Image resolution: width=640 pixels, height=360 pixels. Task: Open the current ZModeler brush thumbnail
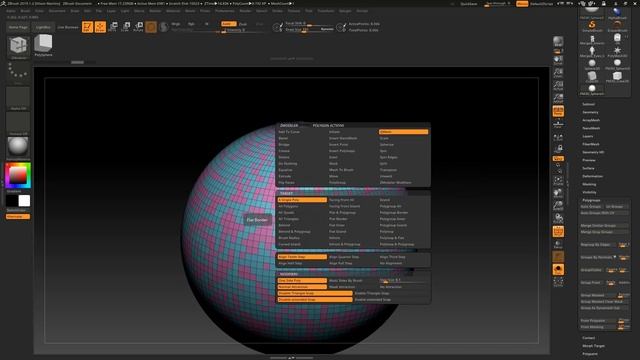pyautogui.click(x=18, y=46)
